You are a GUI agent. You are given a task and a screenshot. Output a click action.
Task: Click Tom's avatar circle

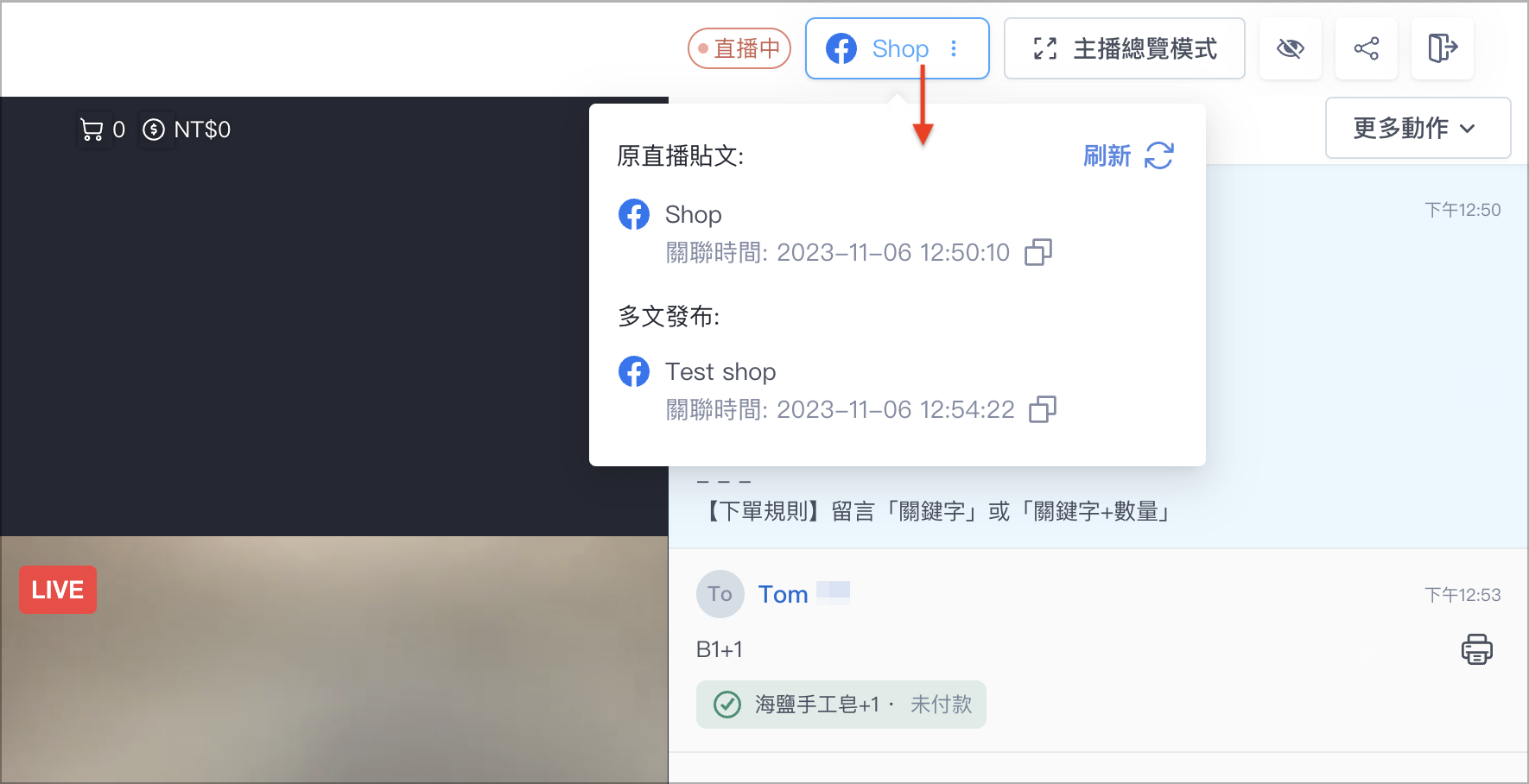[720, 594]
